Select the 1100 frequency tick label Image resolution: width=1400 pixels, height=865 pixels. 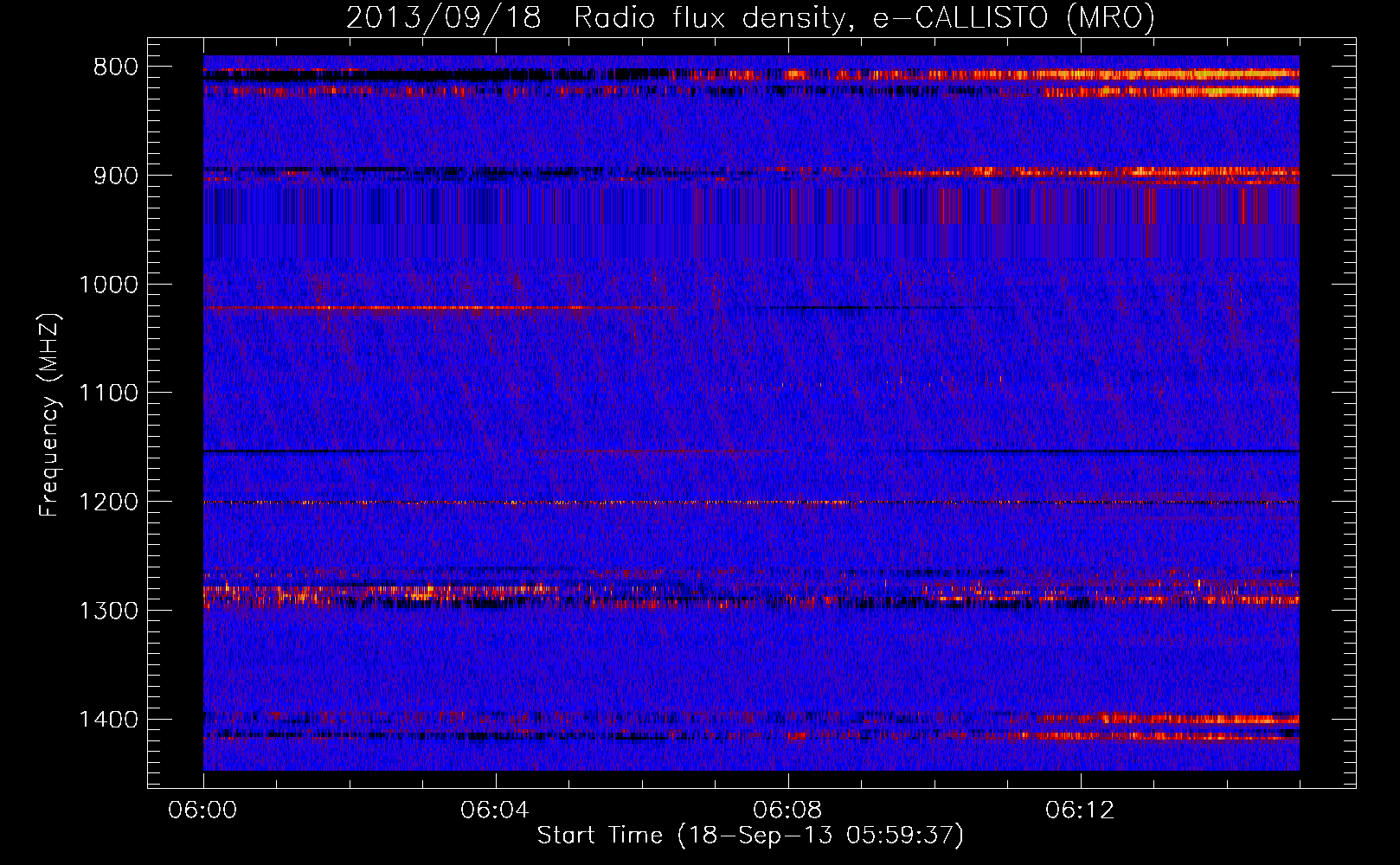click(x=108, y=394)
